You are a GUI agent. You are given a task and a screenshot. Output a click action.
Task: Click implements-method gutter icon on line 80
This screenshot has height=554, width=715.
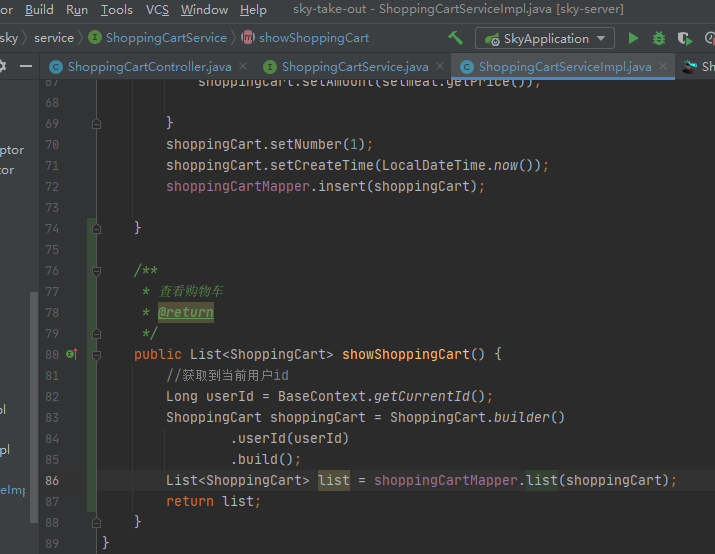click(x=72, y=354)
